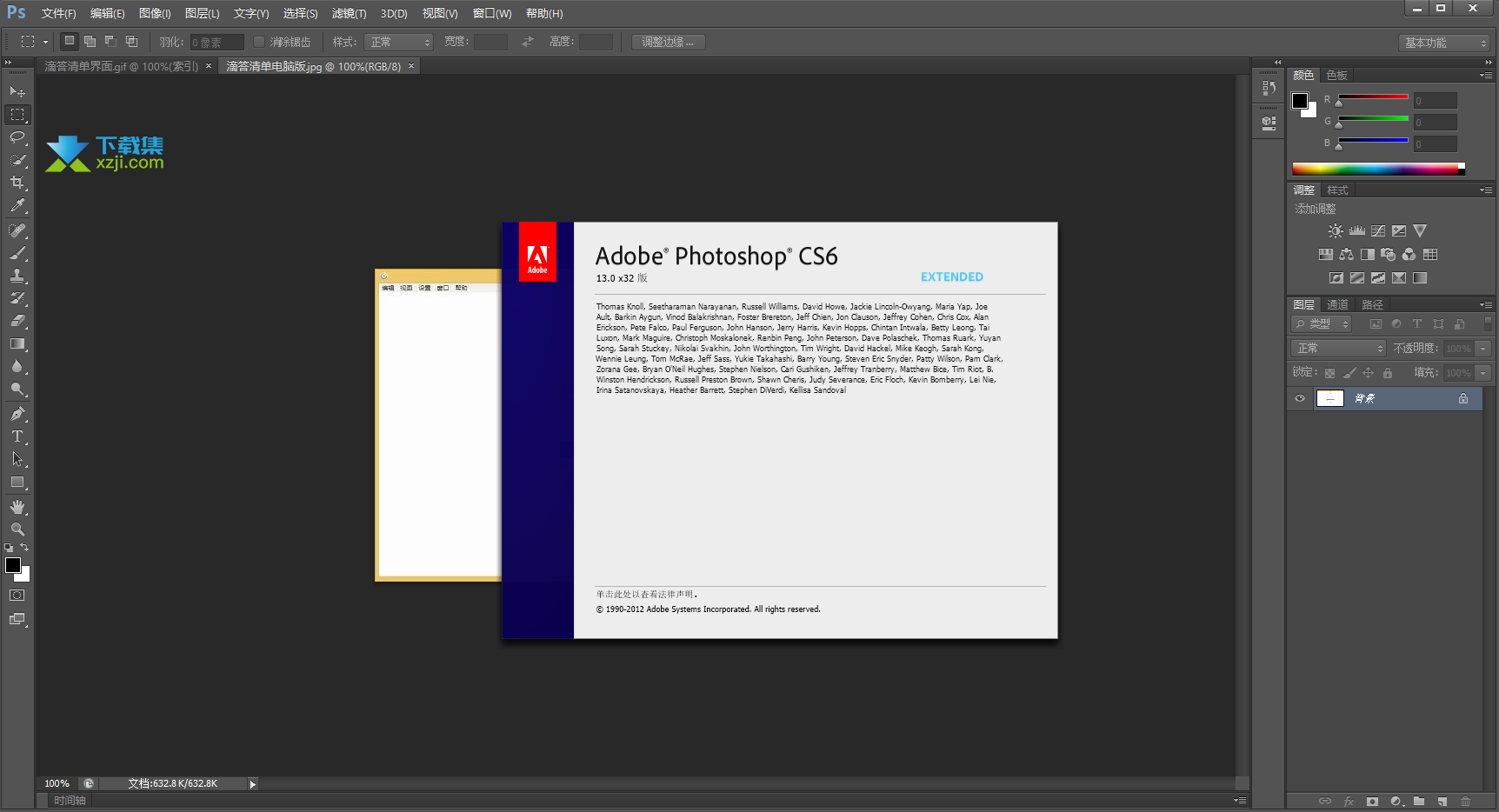The height and width of the screenshot is (812, 1499).
Task: Delete layer with trash icon
Action: [x=1465, y=802]
